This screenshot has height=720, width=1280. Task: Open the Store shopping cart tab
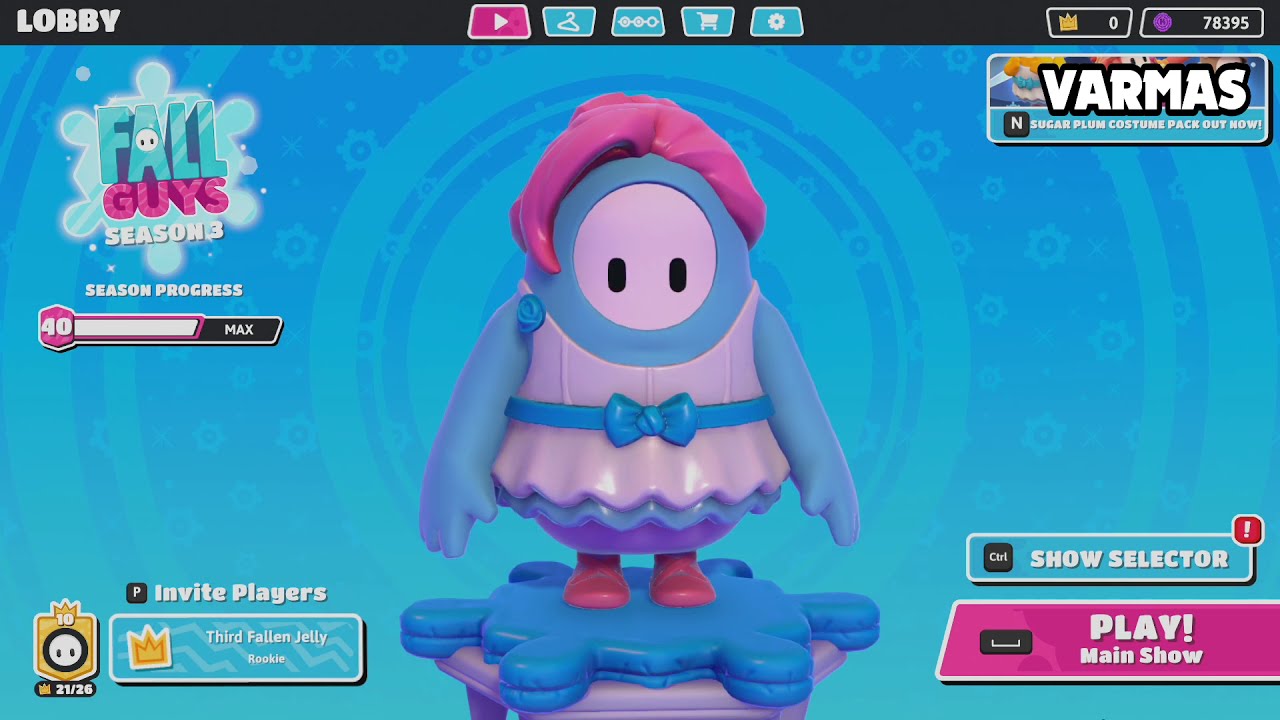click(708, 22)
